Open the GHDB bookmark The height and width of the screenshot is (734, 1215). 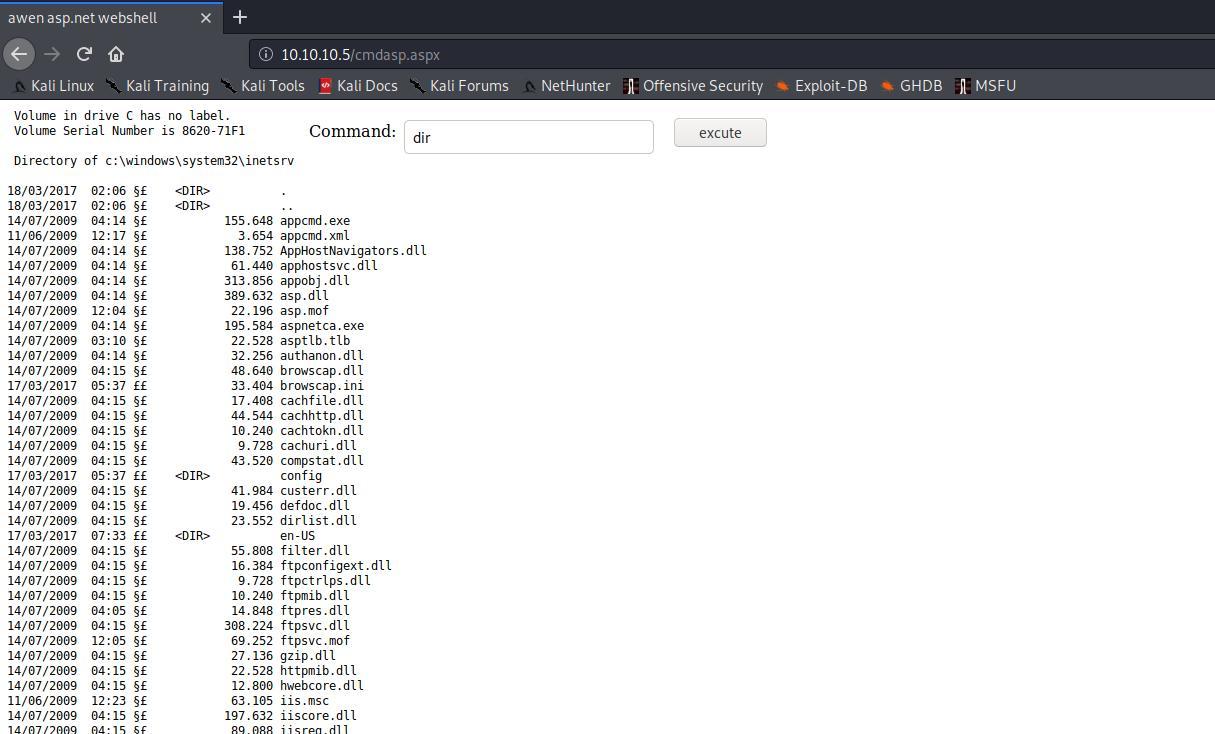[911, 86]
